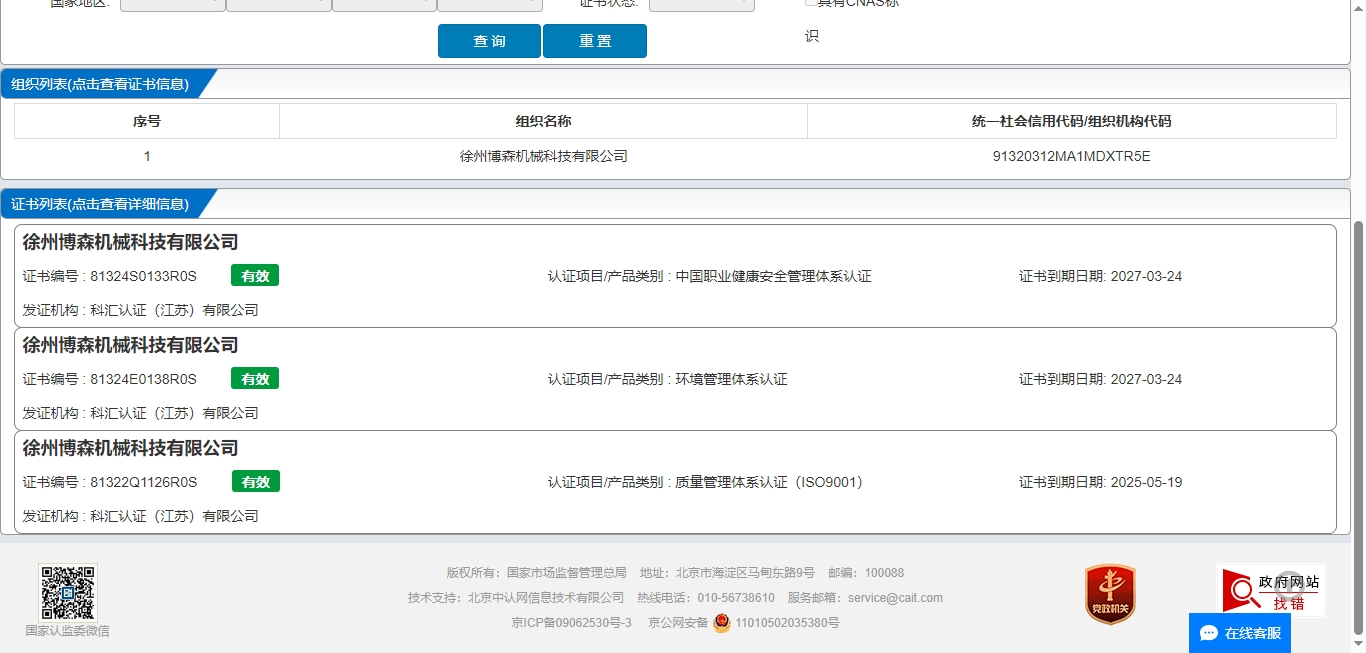Click 2027-03-24 expiry of the 职业健康安全 certificate

pyautogui.click(x=1146, y=276)
